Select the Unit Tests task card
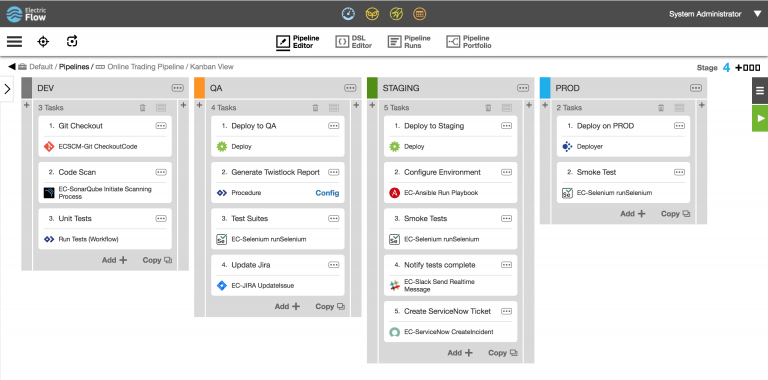768x380 pixels. [105, 229]
